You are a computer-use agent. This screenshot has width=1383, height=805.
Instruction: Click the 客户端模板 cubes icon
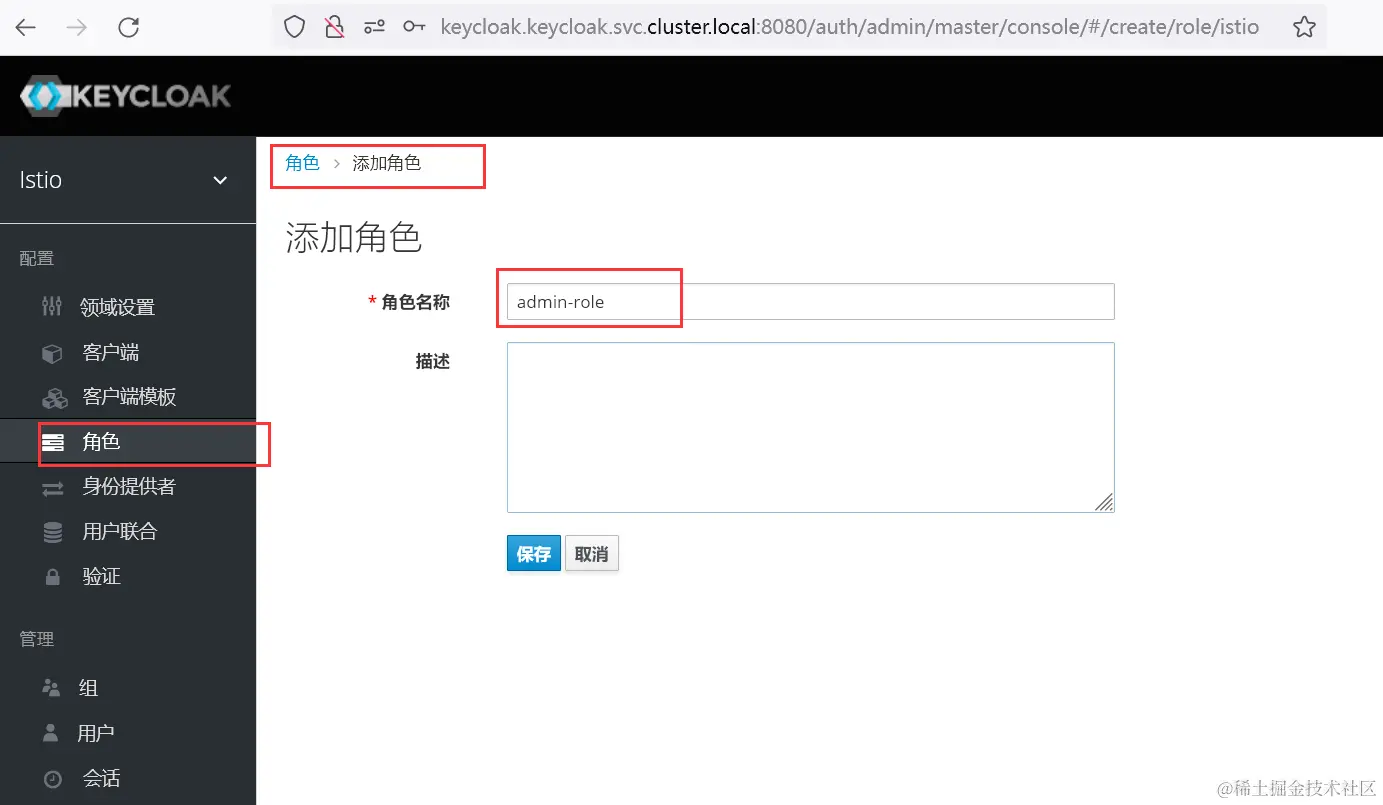54,398
